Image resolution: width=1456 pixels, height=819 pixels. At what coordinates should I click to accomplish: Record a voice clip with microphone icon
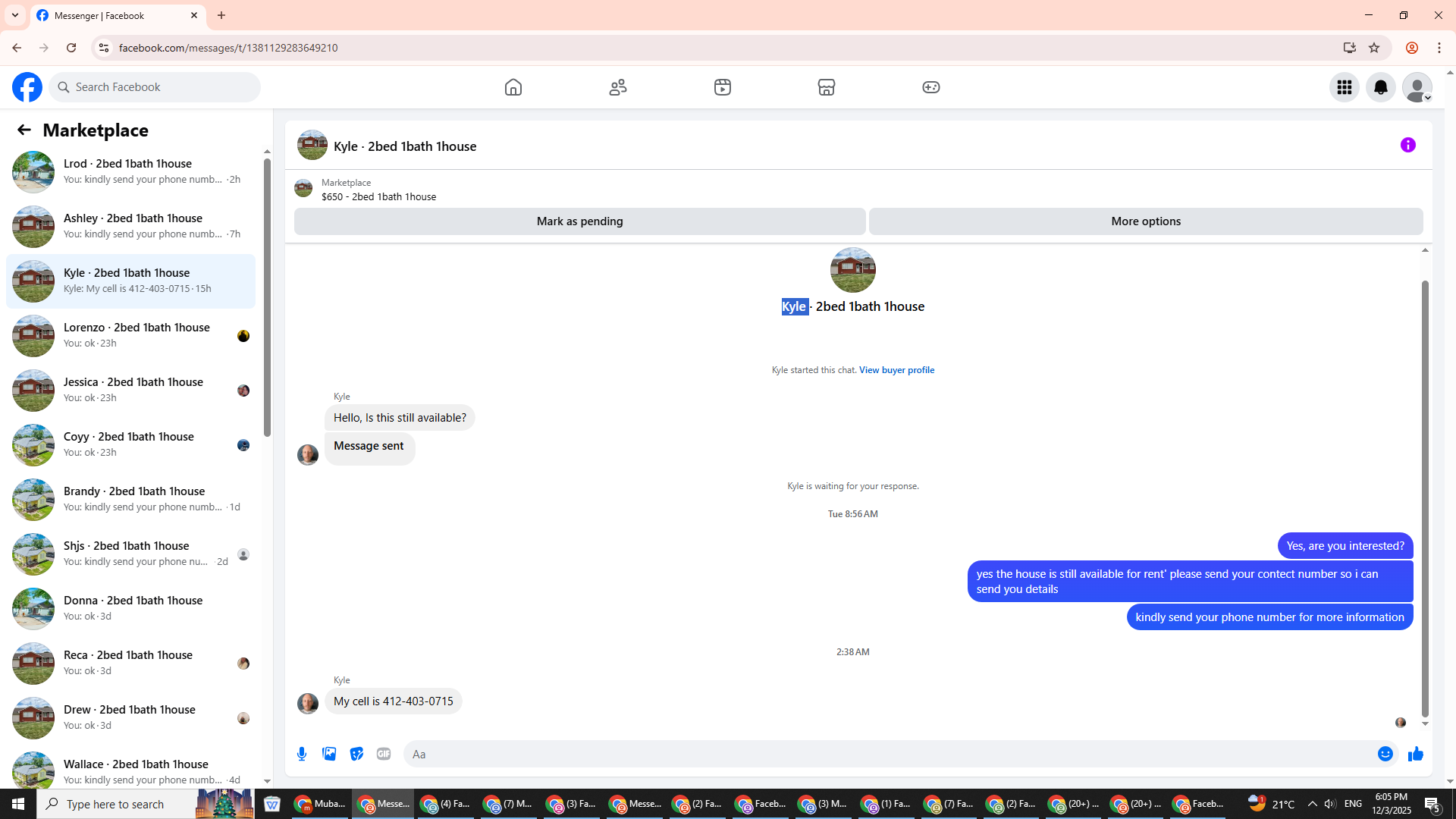[x=302, y=754]
